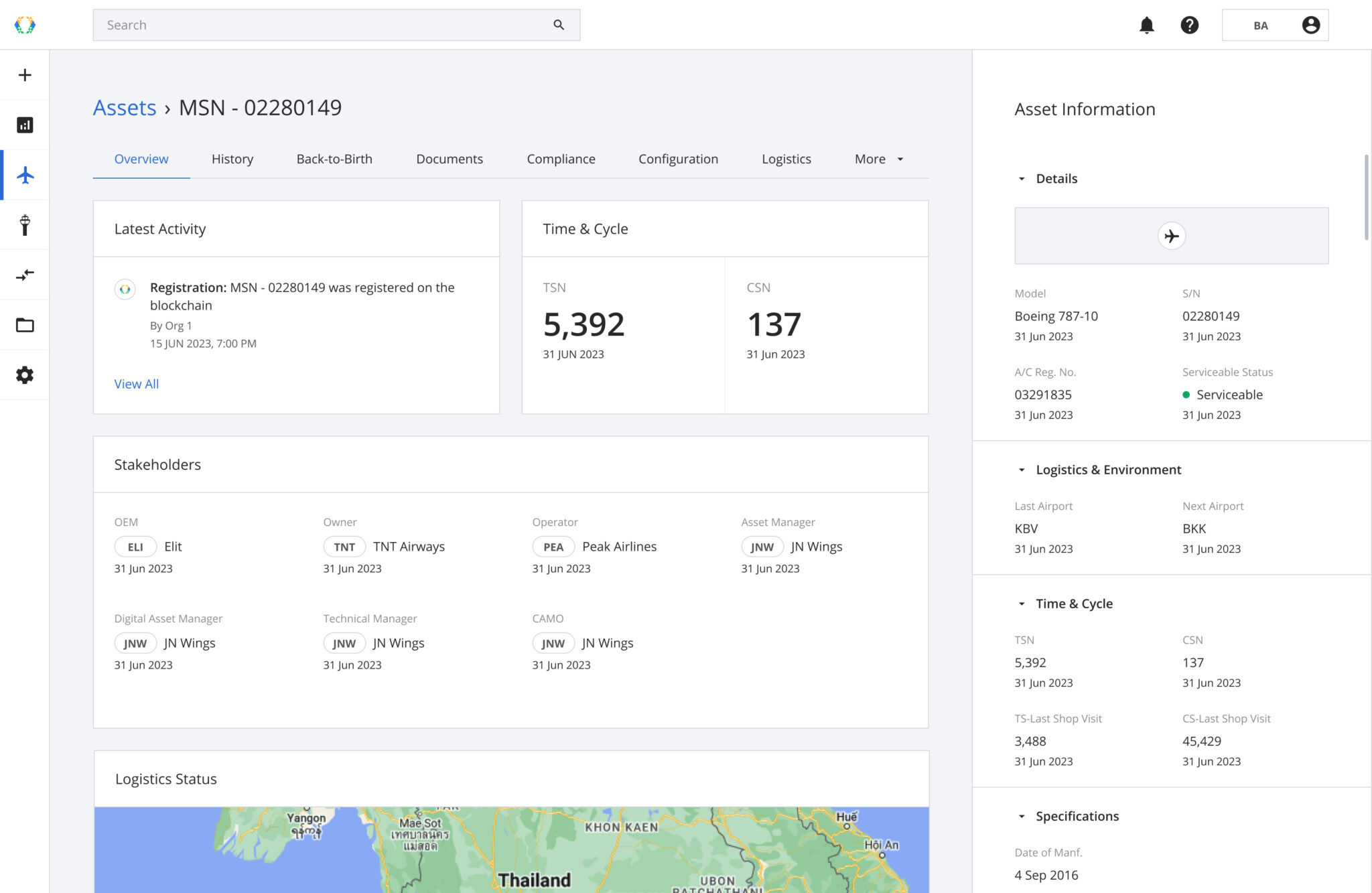Collapse the Logistics & Environment section

tap(1022, 470)
